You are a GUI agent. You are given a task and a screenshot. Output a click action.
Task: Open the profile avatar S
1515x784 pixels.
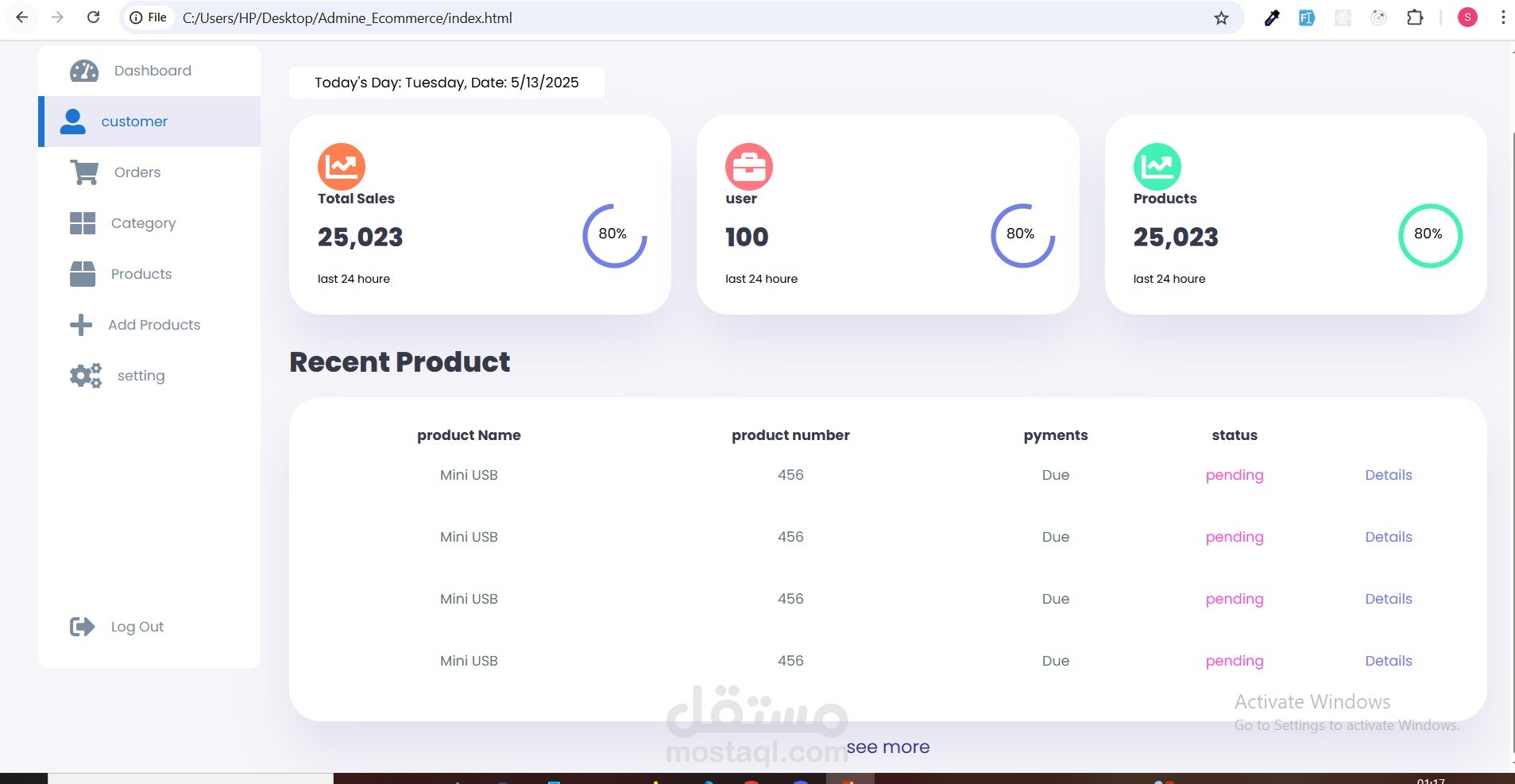pyautogui.click(x=1467, y=17)
